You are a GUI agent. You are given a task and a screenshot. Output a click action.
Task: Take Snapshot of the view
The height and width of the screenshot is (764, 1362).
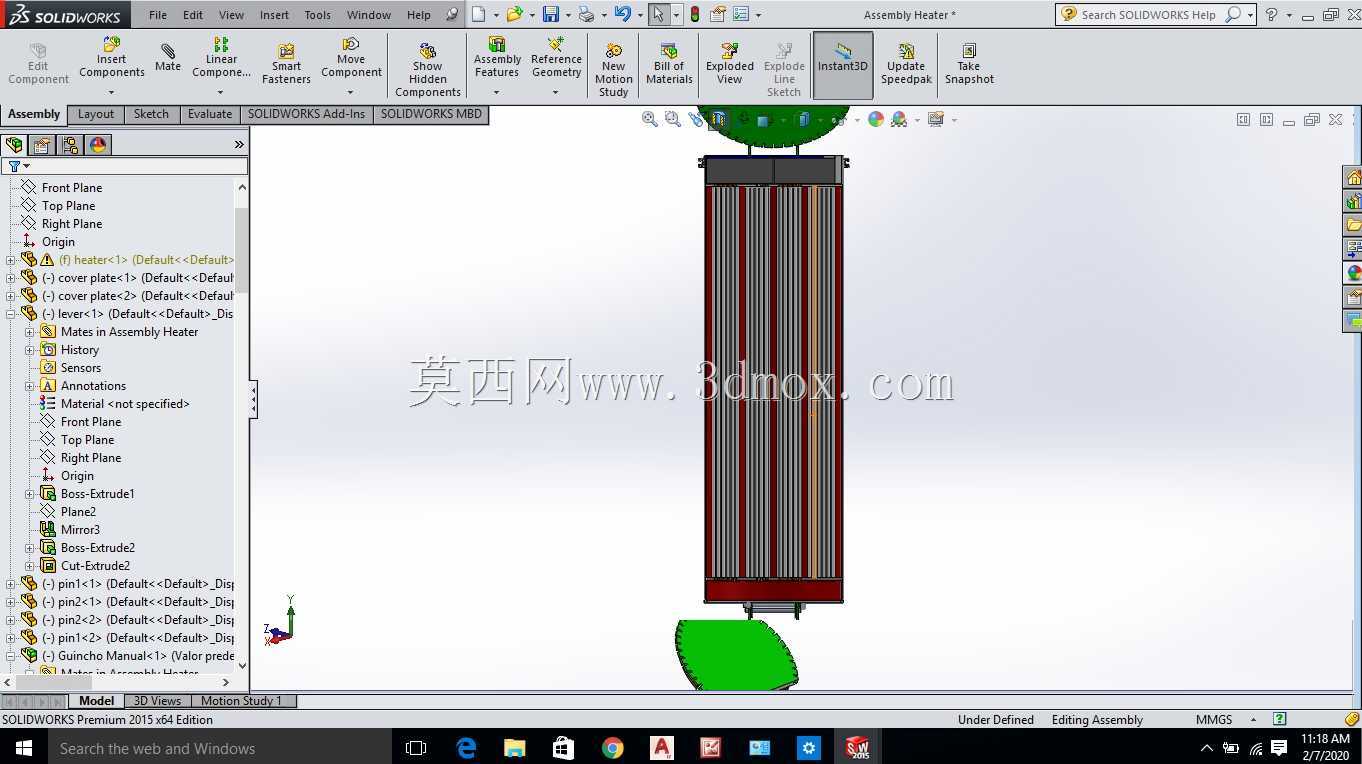pos(969,65)
